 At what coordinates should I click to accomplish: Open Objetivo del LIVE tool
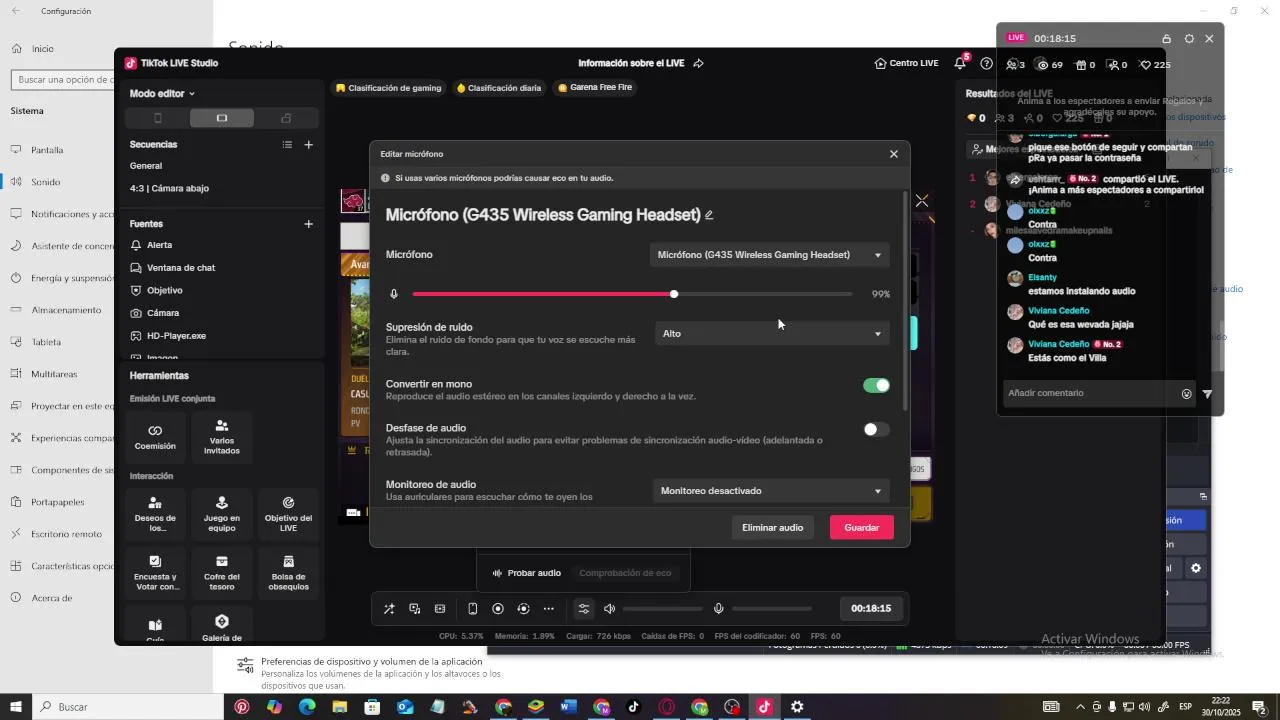click(x=288, y=514)
